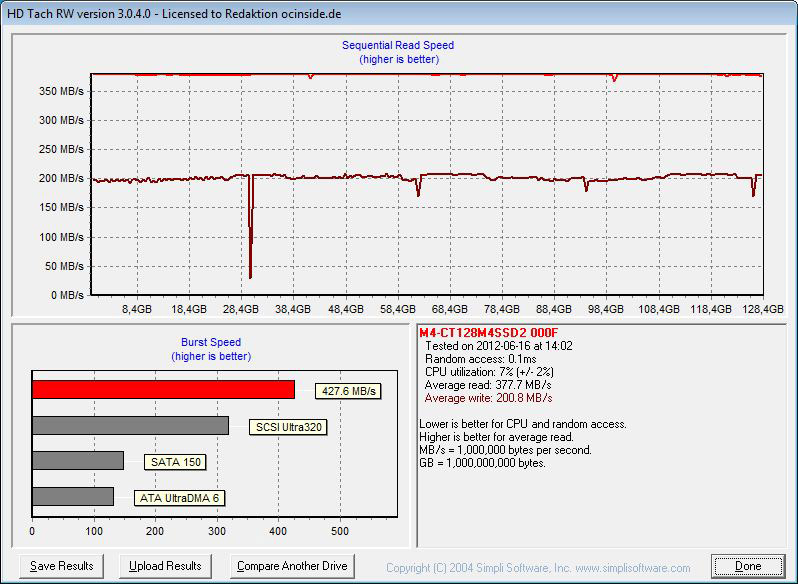The width and height of the screenshot is (798, 584).
Task: Click the M4-CT128M4SSD2 000F drive name
Action: 489,333
